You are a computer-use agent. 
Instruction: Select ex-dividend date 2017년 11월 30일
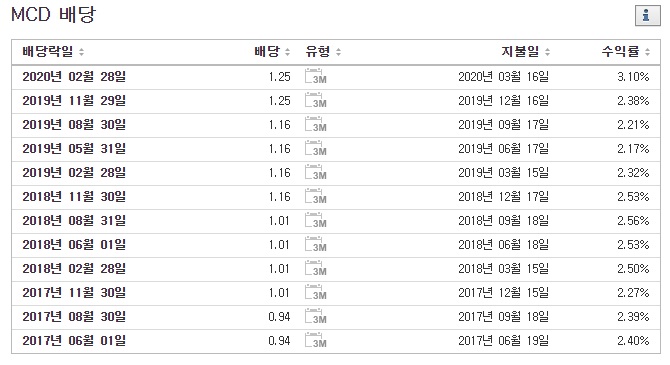coord(74,292)
